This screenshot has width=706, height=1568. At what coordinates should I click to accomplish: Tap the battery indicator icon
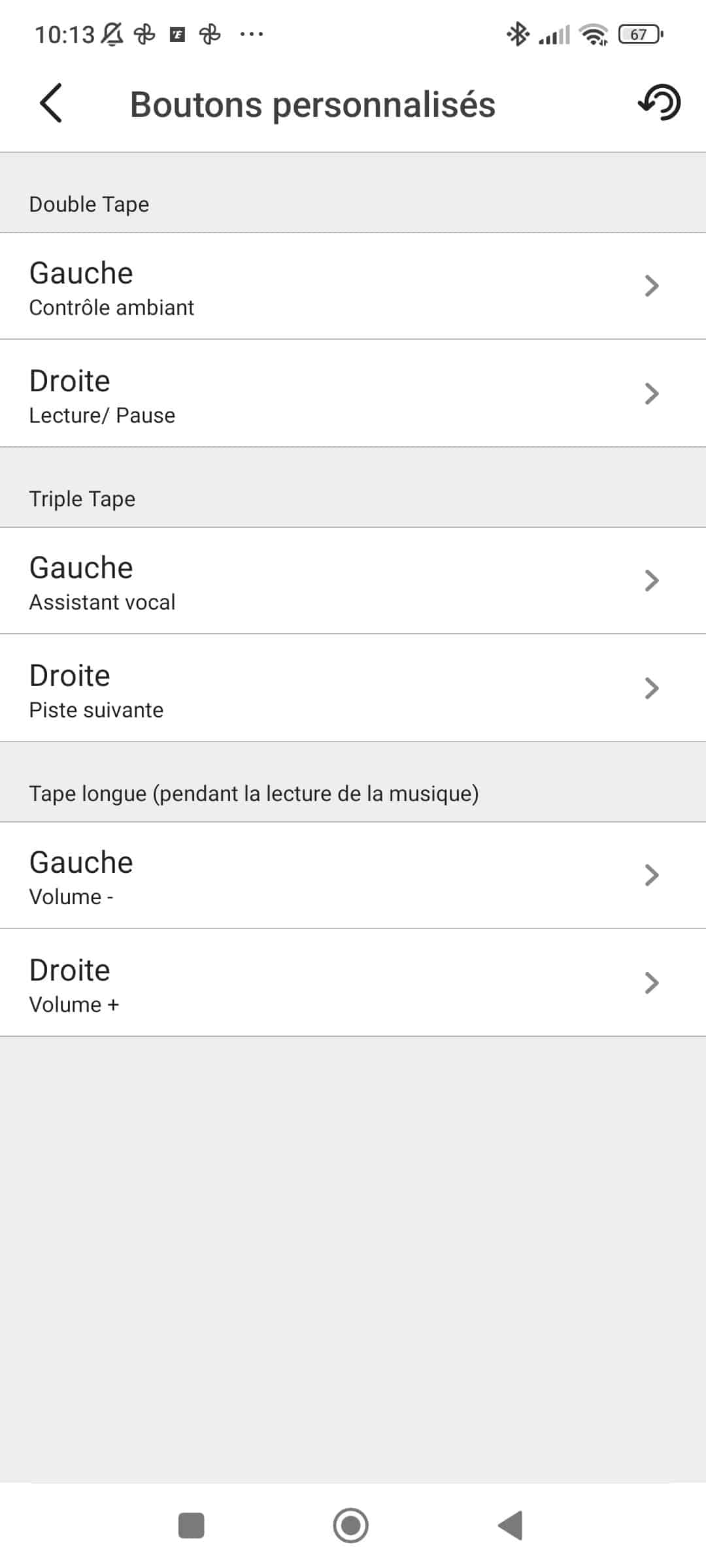[641, 34]
